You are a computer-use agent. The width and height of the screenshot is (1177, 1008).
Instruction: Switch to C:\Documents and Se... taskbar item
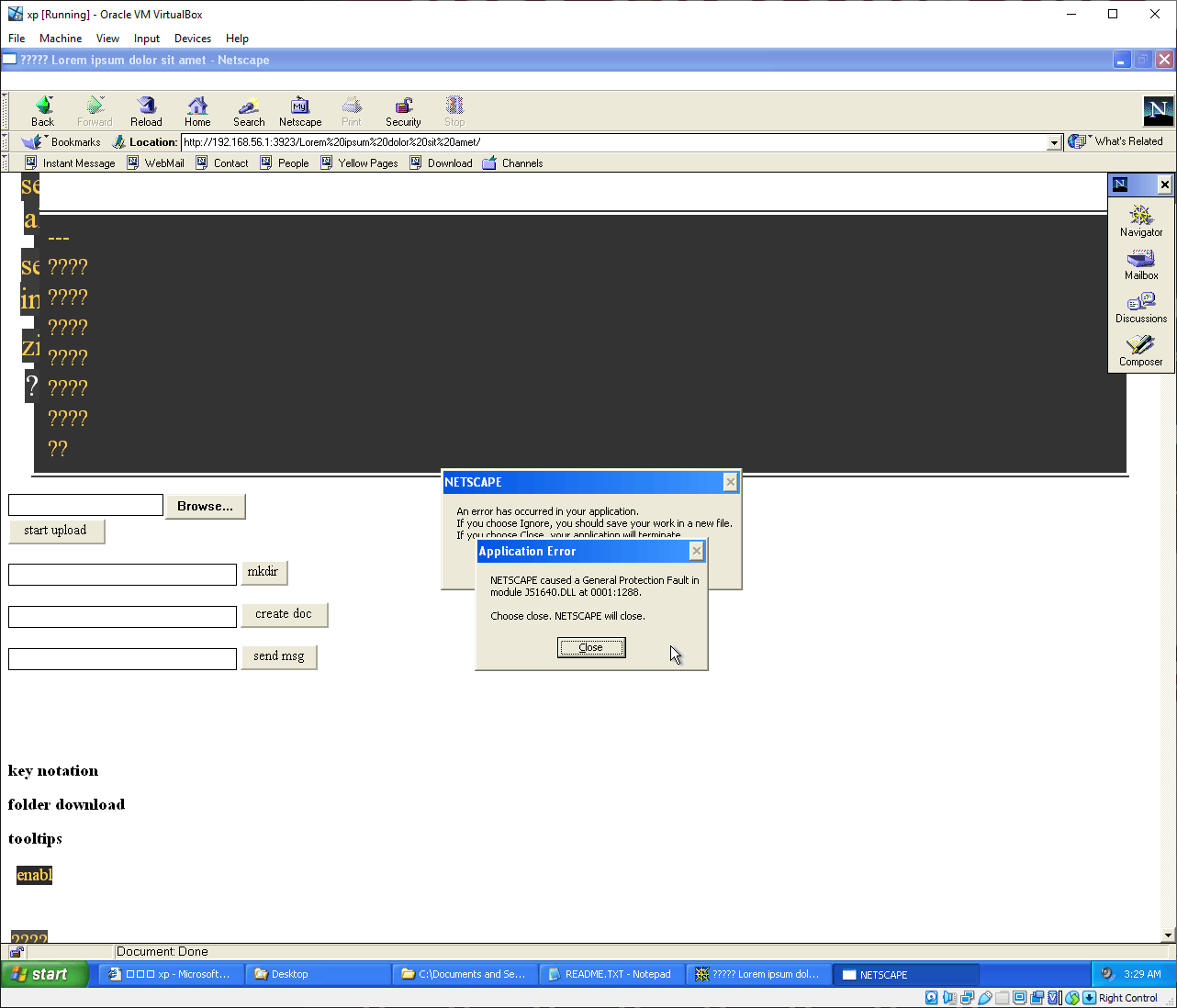[x=465, y=975]
